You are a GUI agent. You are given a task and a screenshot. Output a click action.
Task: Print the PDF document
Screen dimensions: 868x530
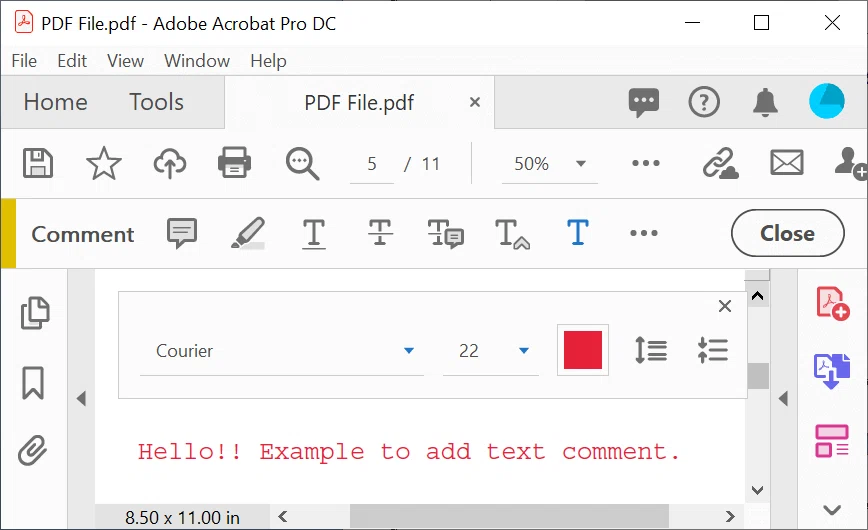(x=234, y=163)
